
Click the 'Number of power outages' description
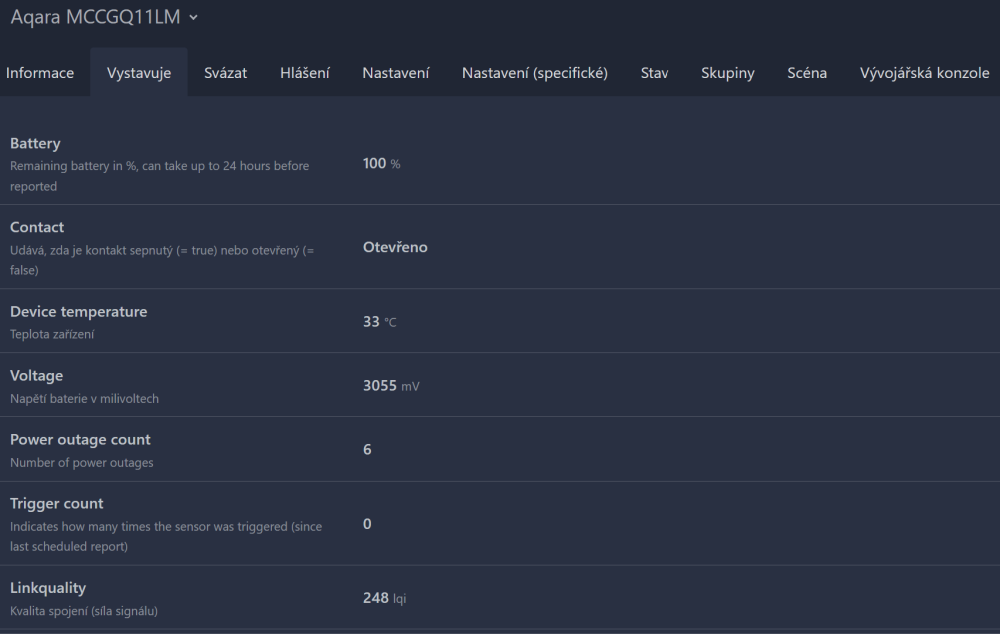[x=82, y=462]
